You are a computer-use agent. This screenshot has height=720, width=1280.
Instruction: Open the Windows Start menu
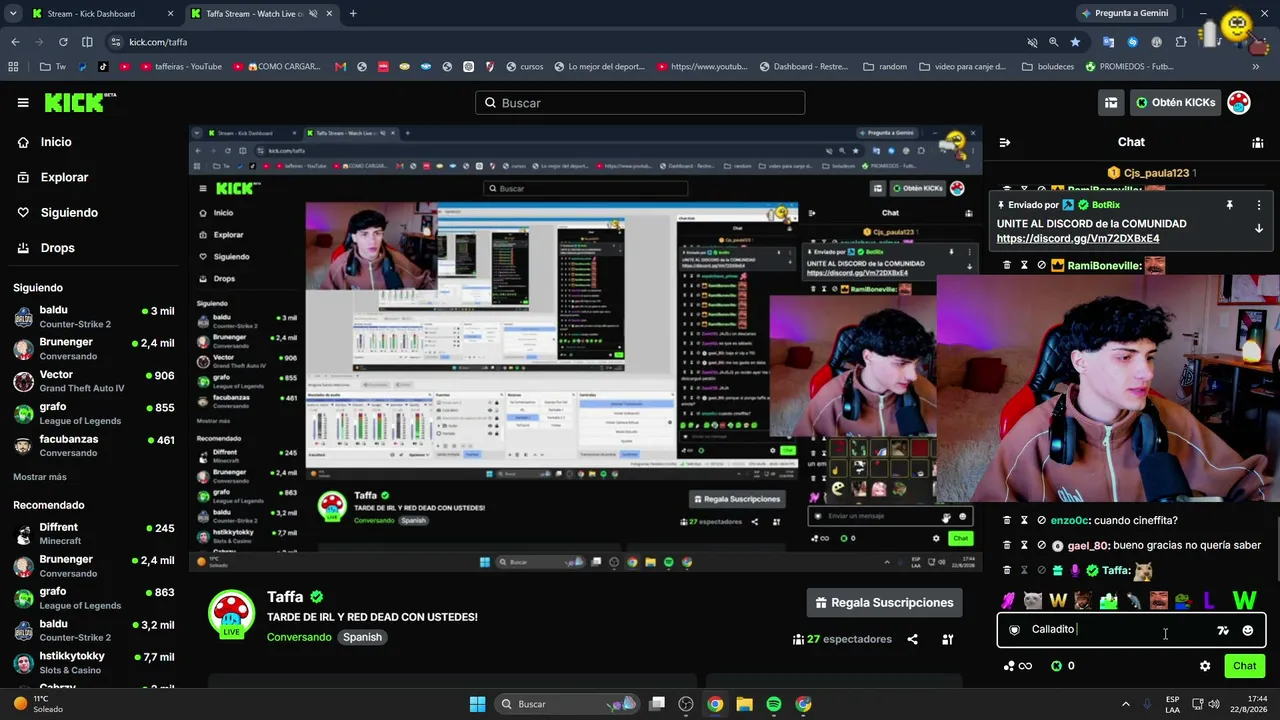tap(478, 704)
